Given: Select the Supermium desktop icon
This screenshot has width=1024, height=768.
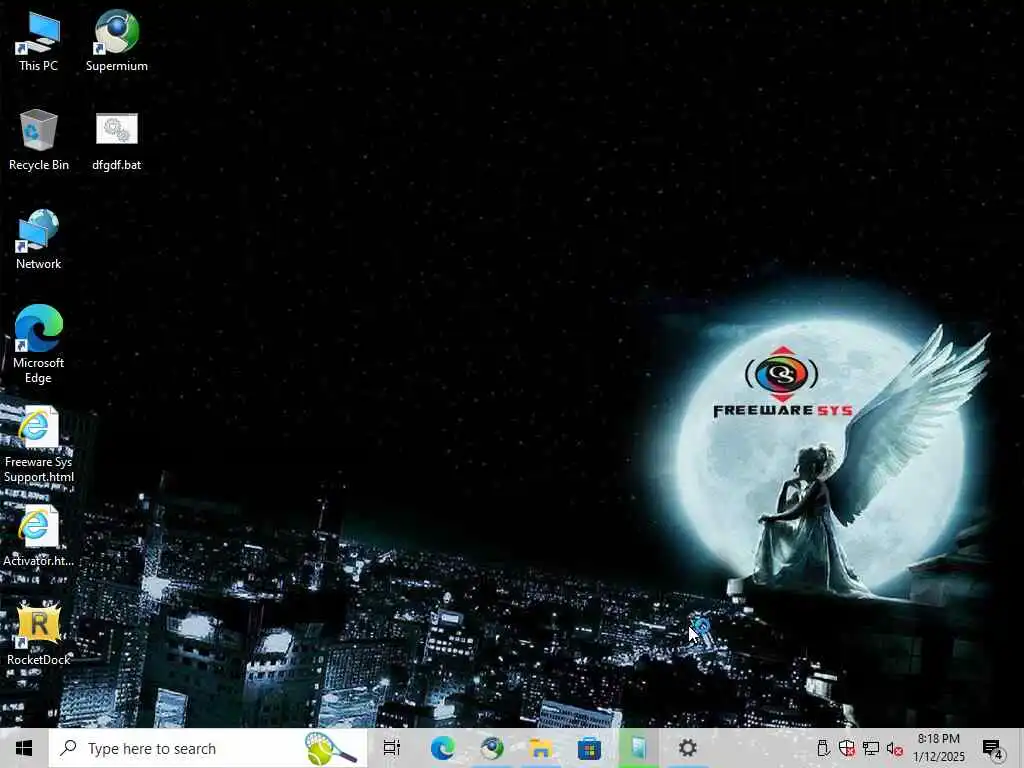Looking at the screenshot, I should click(x=116, y=39).
